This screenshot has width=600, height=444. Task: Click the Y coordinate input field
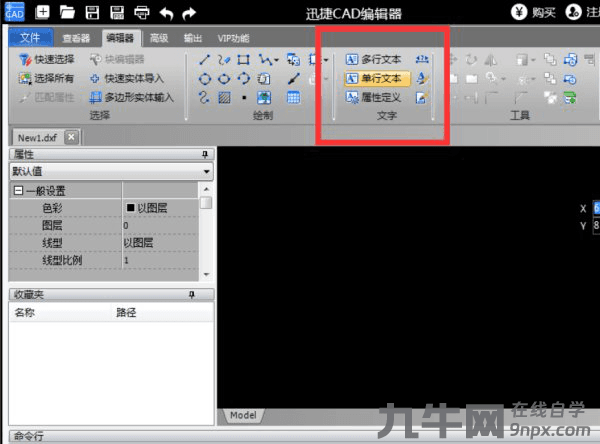point(596,225)
